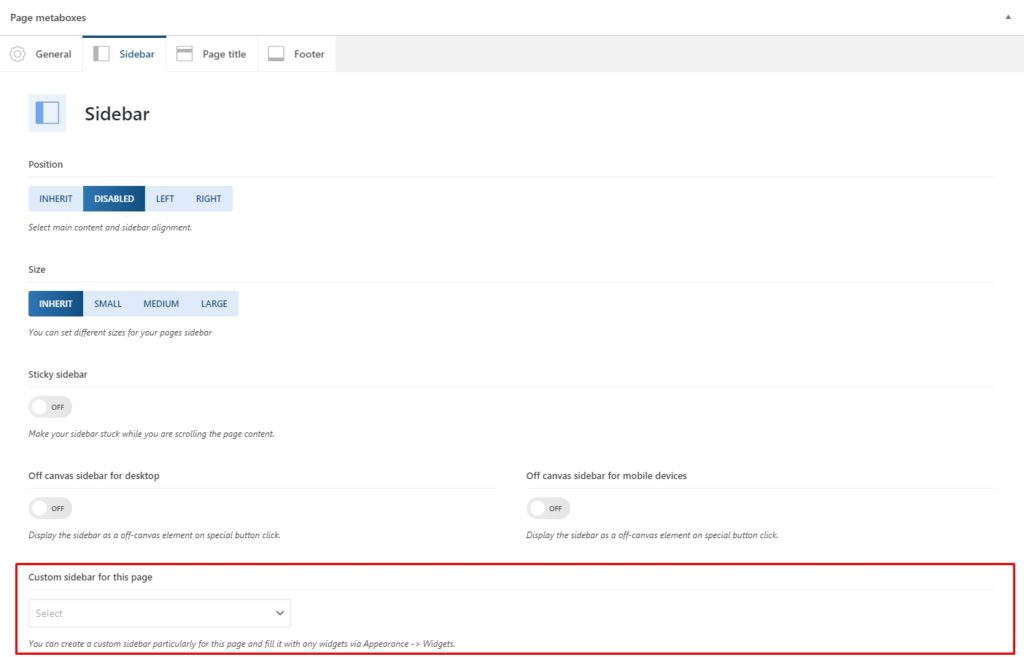Click the General tab gear icon
1024x657 pixels.
pyautogui.click(x=17, y=54)
